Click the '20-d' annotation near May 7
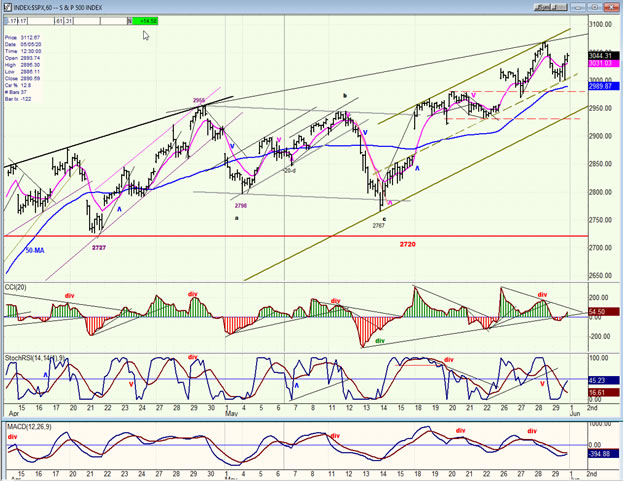 290,171
